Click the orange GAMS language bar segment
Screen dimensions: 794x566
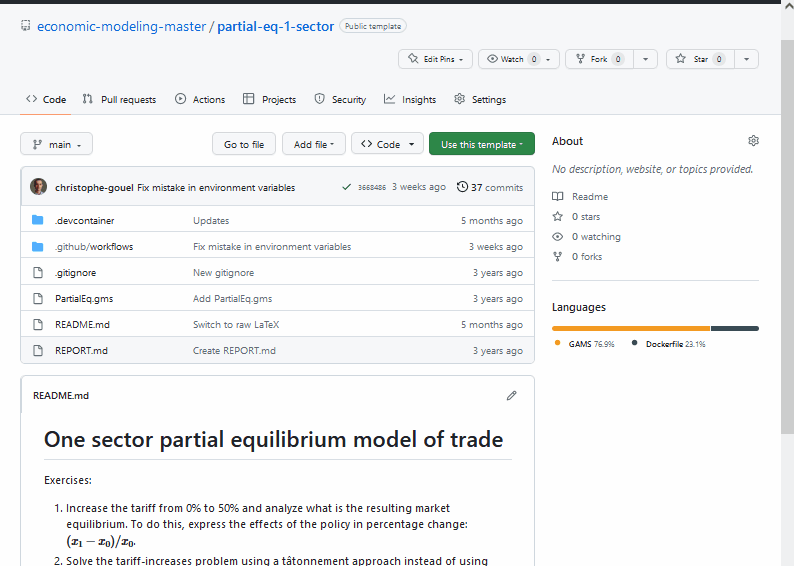631,329
